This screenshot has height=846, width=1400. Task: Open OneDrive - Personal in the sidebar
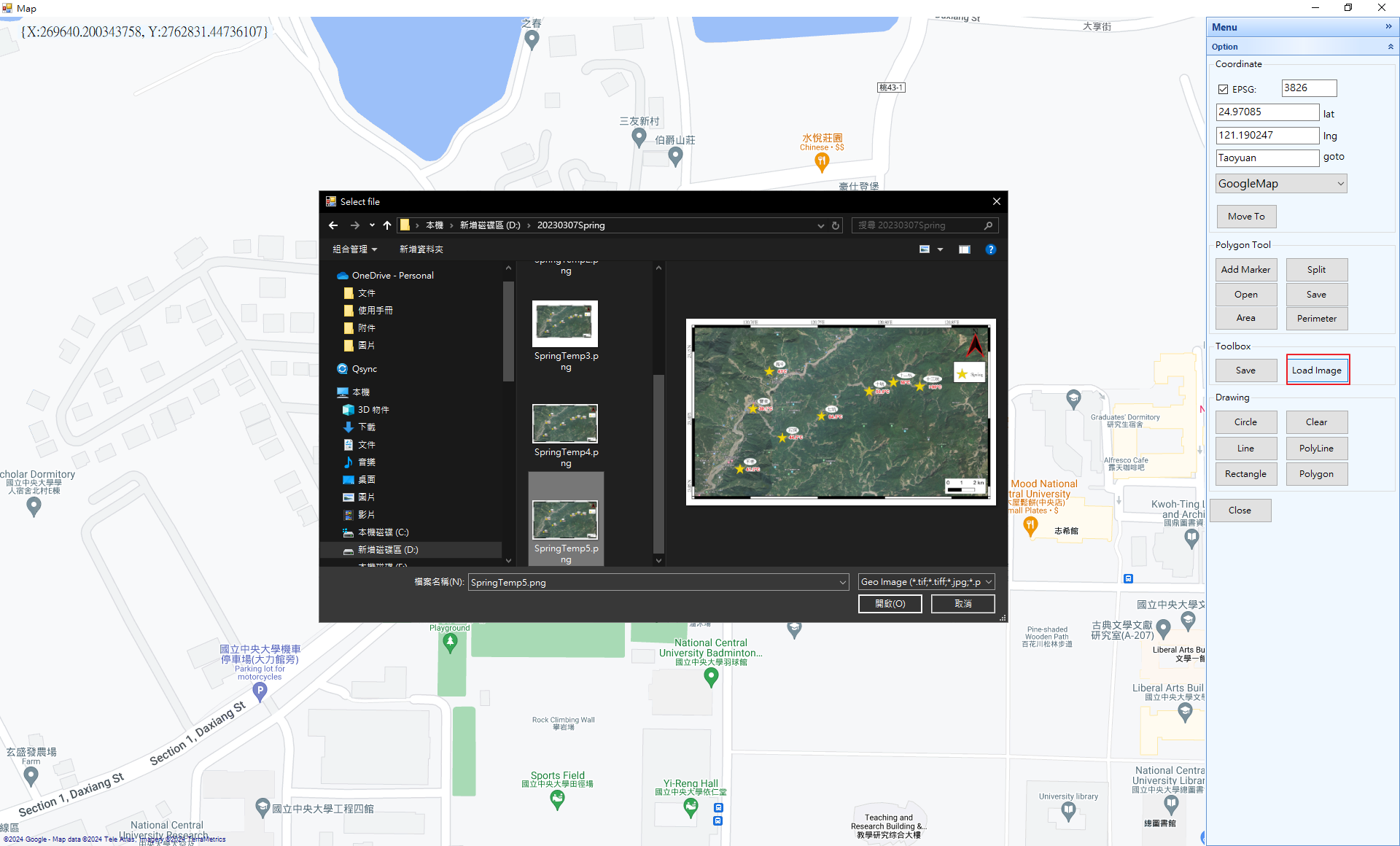tap(392, 275)
